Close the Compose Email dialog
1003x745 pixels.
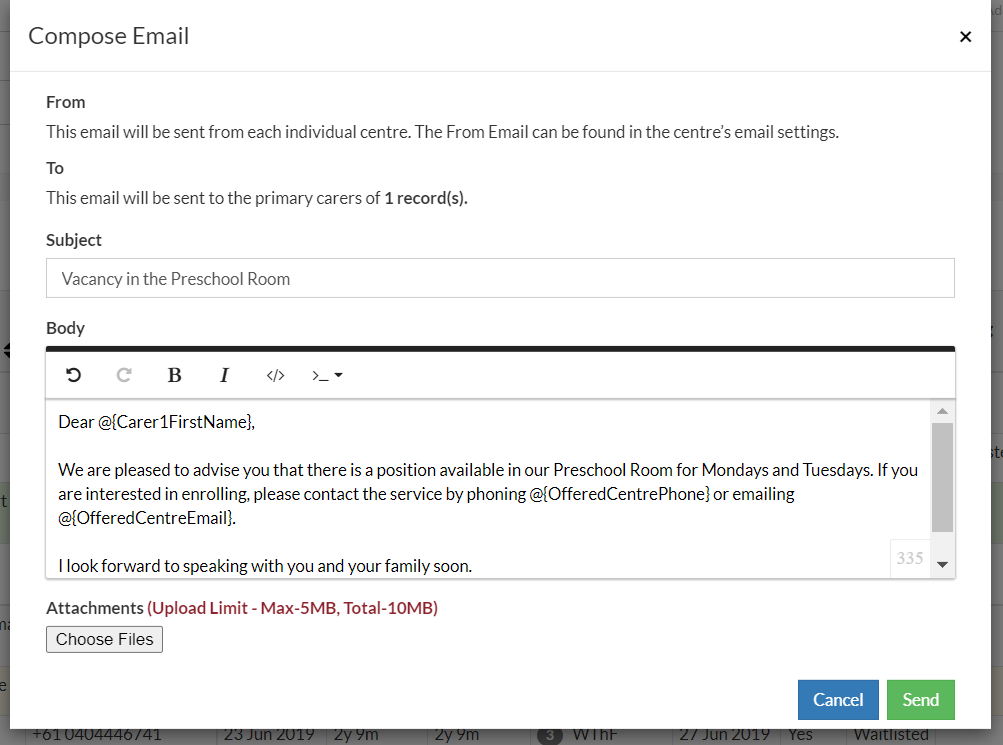[965, 36]
